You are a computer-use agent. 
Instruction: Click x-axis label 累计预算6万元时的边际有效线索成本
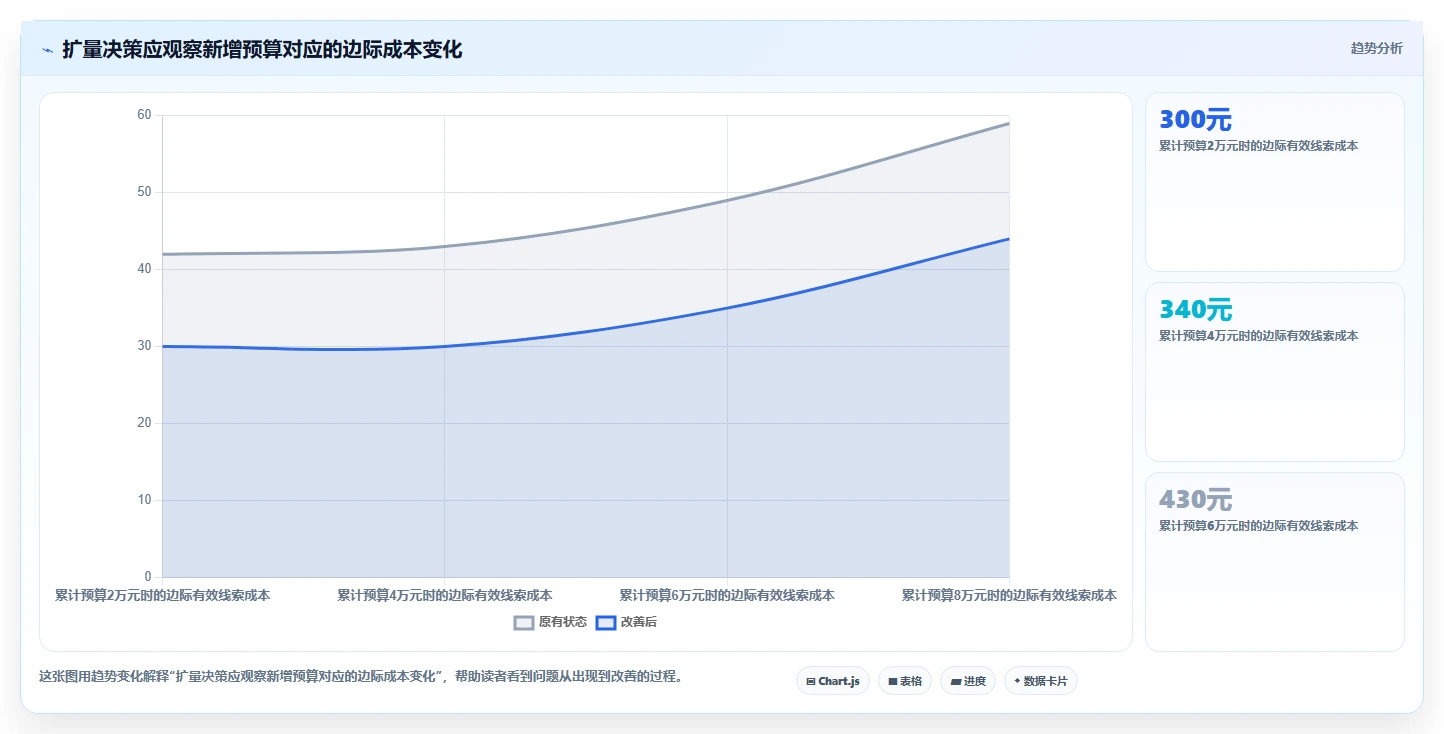[727, 595]
